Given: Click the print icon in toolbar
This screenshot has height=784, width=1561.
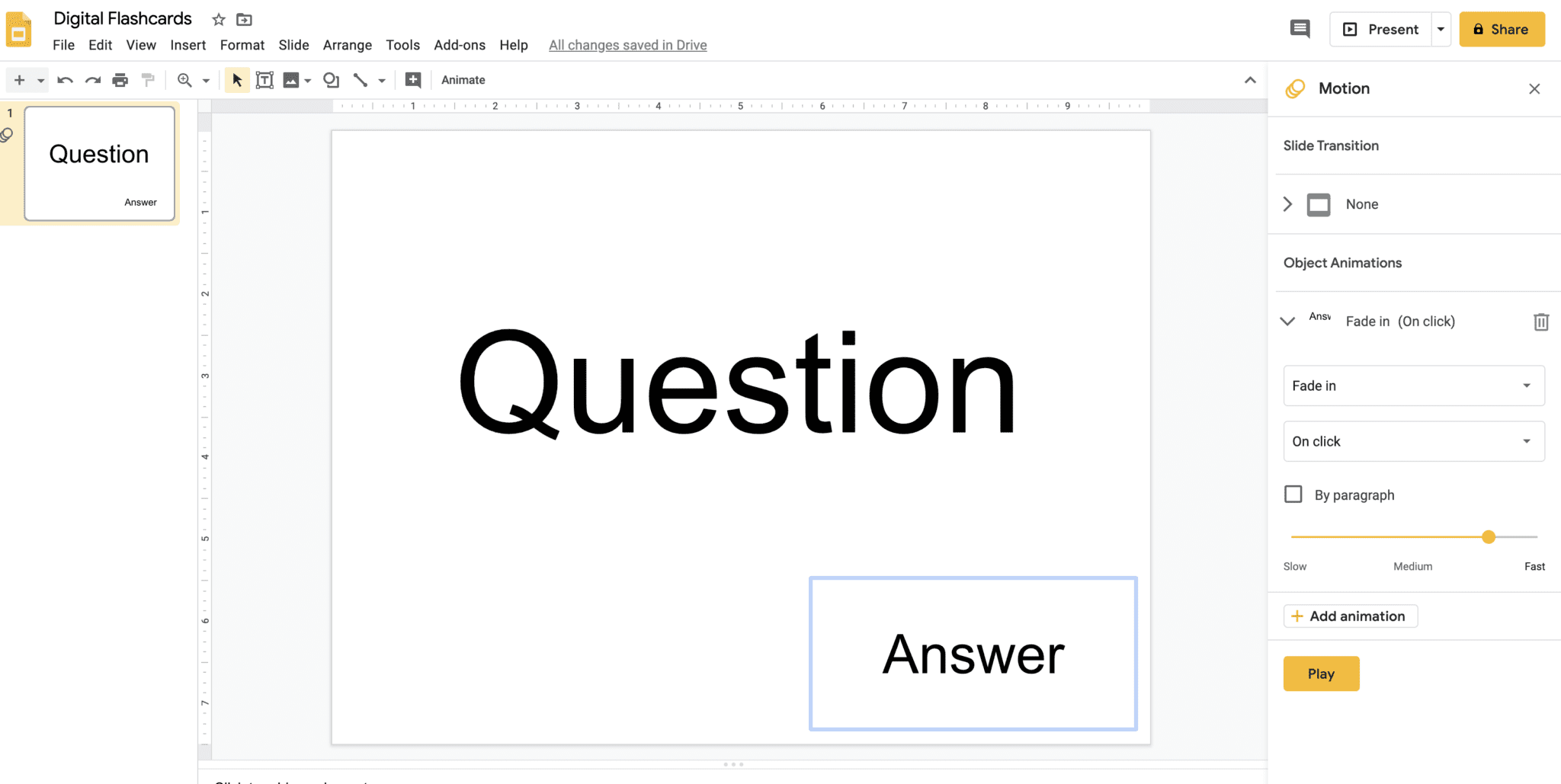Looking at the screenshot, I should point(120,80).
